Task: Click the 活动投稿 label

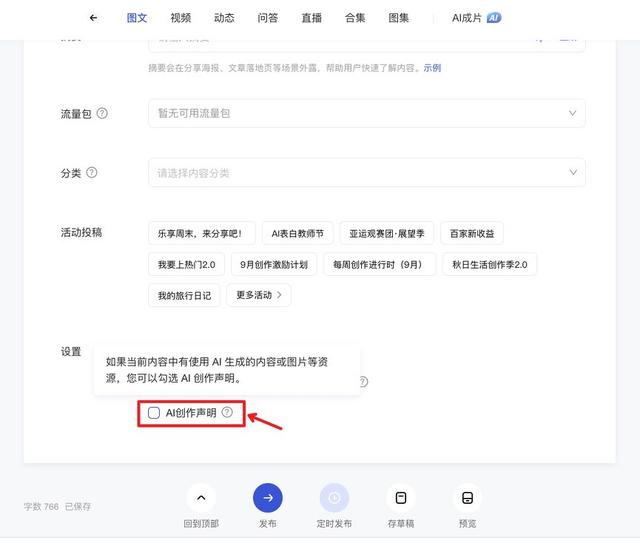Action: 81,232
